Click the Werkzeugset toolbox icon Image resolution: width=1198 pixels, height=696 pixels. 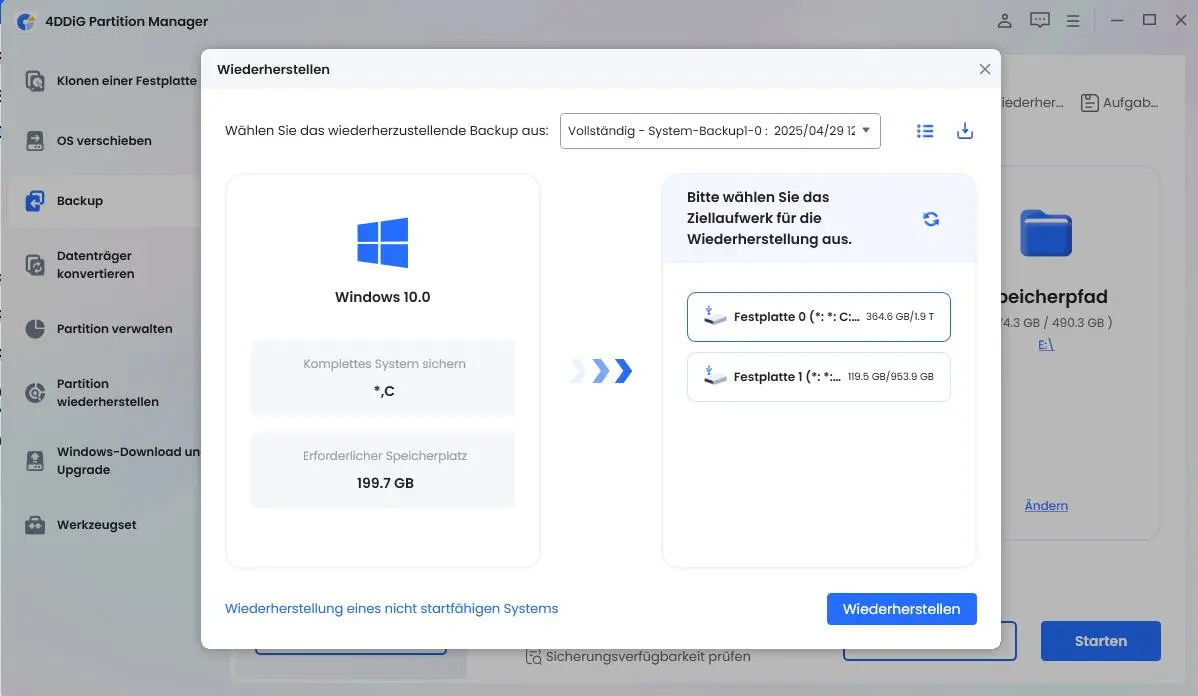click(35, 525)
